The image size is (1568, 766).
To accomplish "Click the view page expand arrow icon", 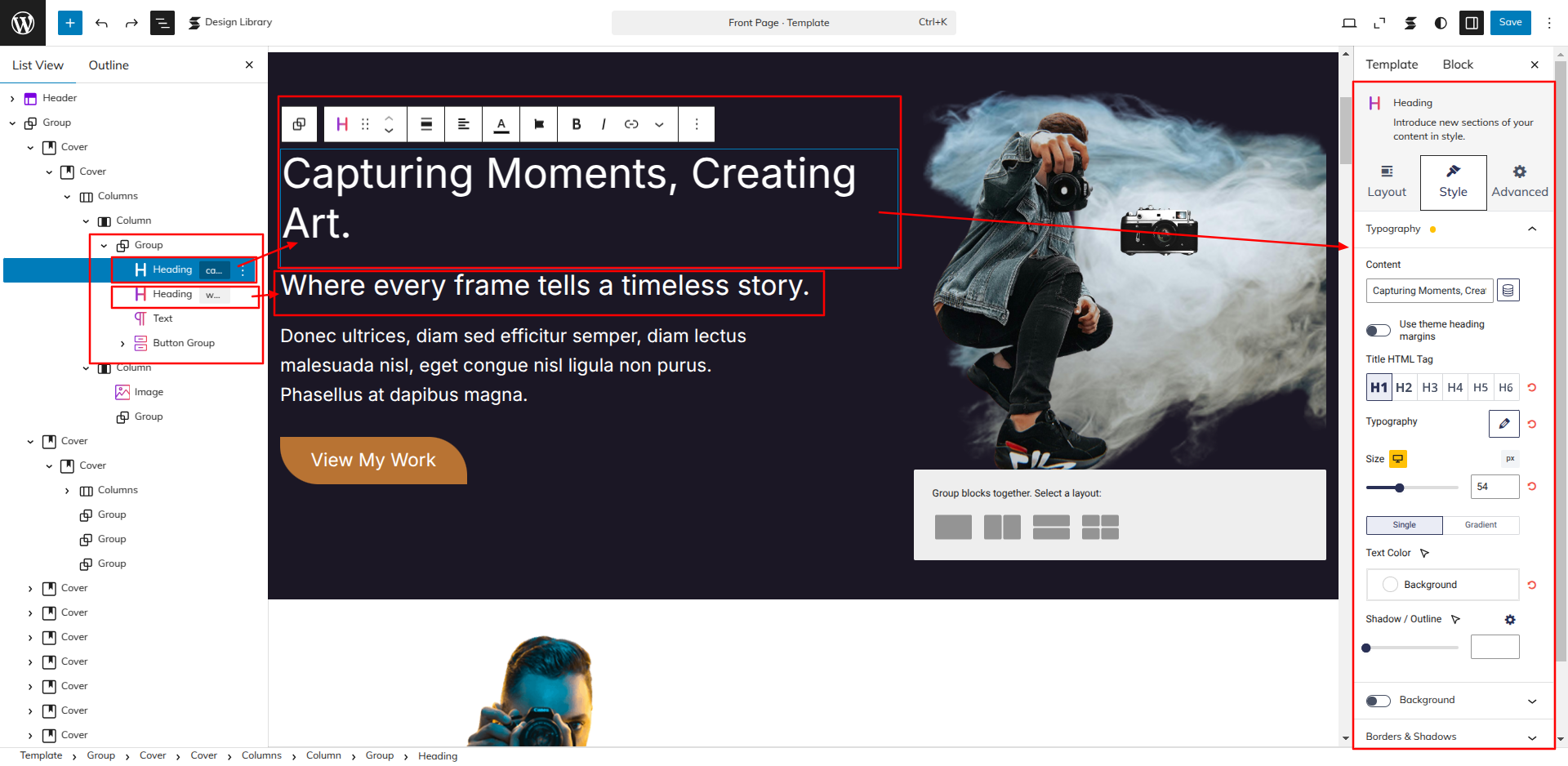I will point(1379,23).
